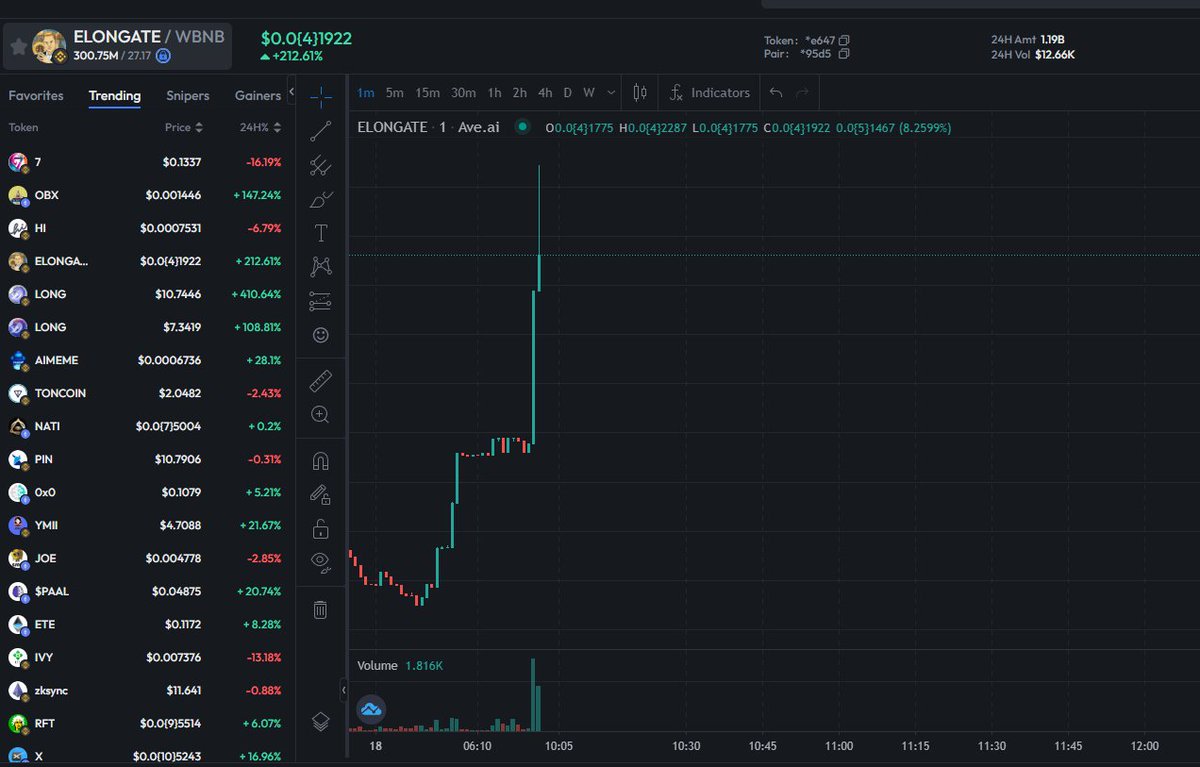Select the zoom in tool

click(321, 414)
